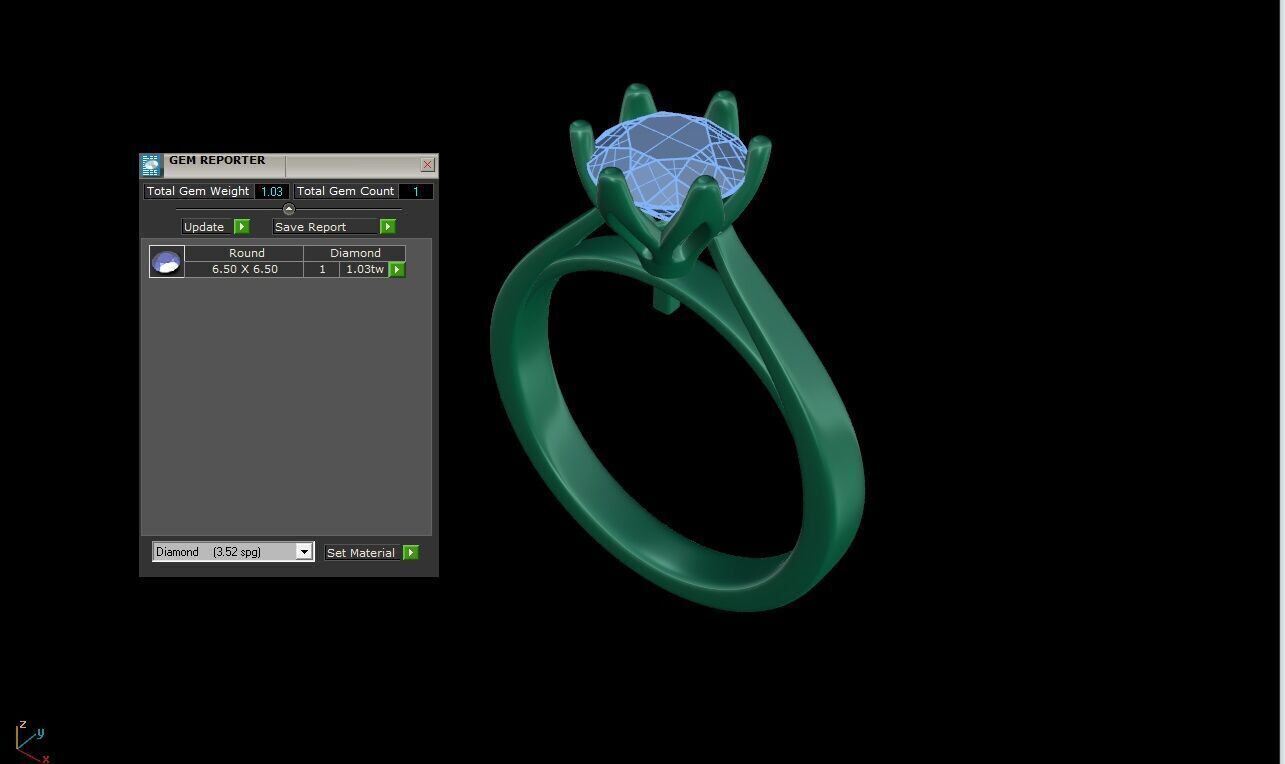Select the '6.50 X 6.50' size cell

(244, 269)
